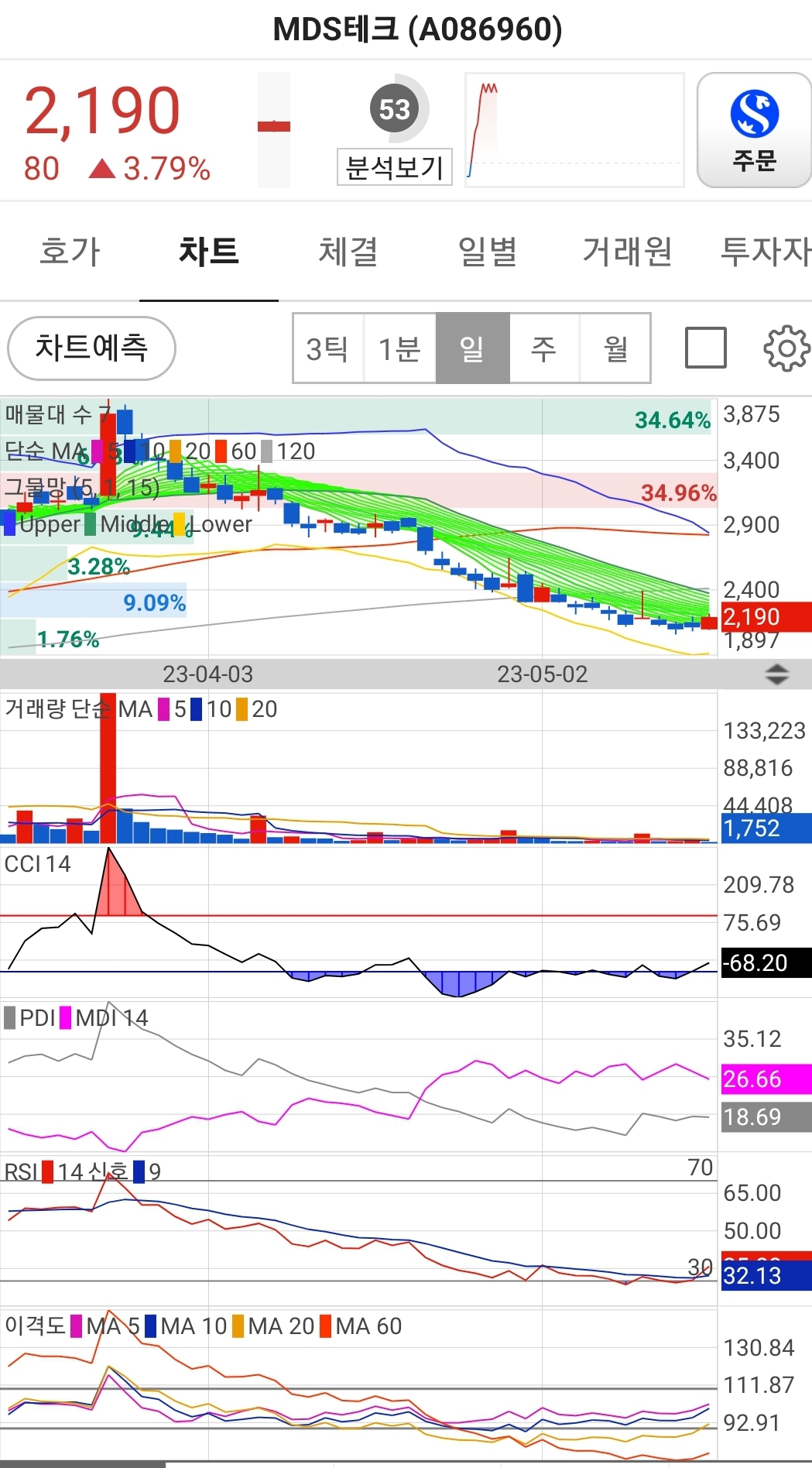Image resolution: width=812 pixels, height=1468 pixels.
Task: Switch to the 호가 tab
Action: coord(70,252)
